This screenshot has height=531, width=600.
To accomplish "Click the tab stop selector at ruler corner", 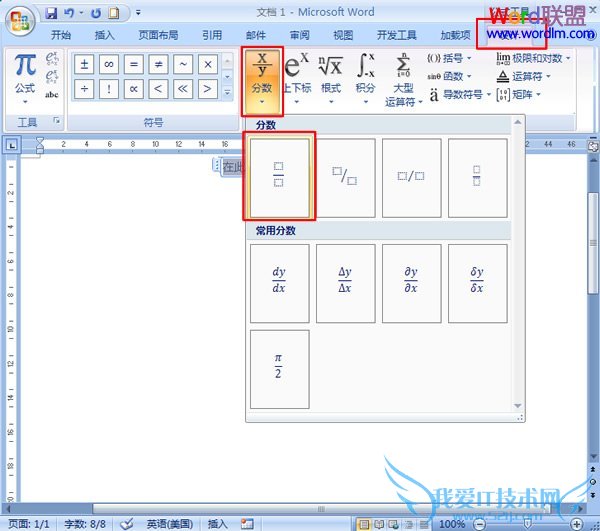I will (x=12, y=145).
